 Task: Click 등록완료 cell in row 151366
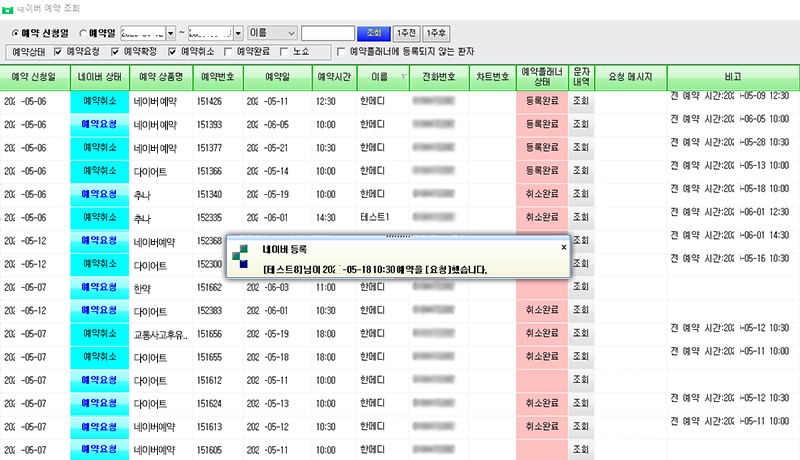coord(542,171)
